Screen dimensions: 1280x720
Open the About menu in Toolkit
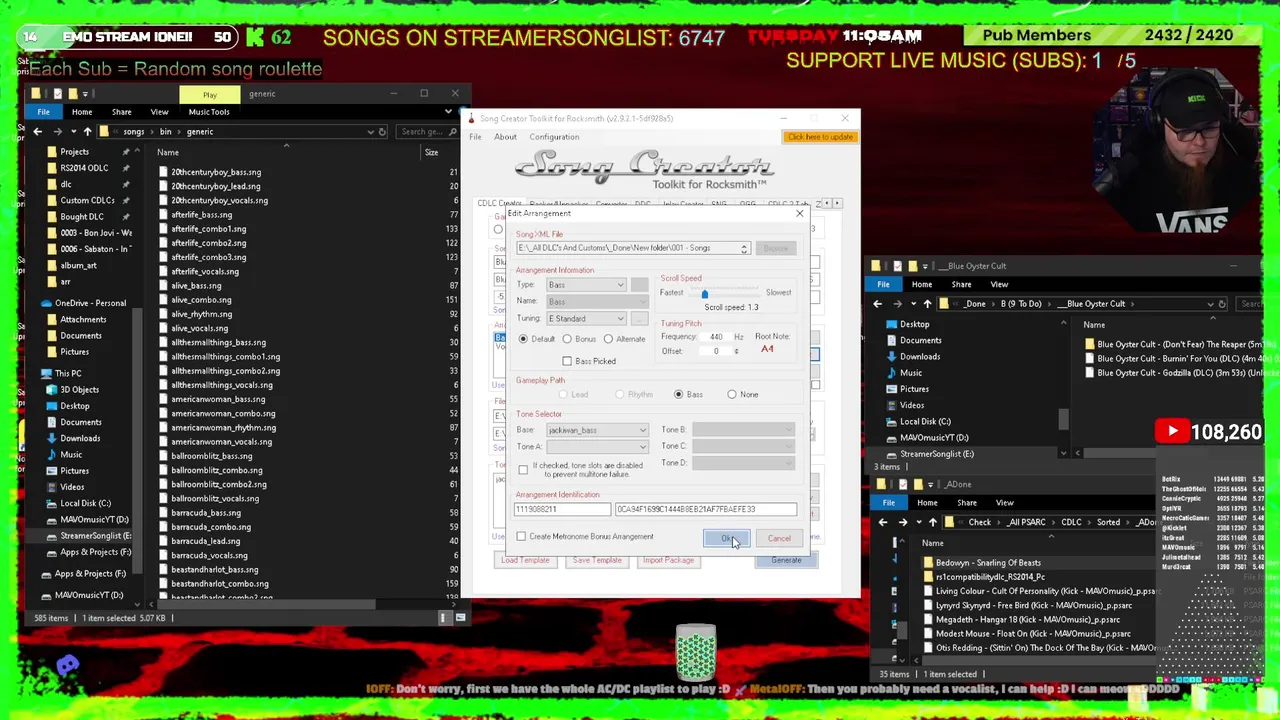pos(505,137)
